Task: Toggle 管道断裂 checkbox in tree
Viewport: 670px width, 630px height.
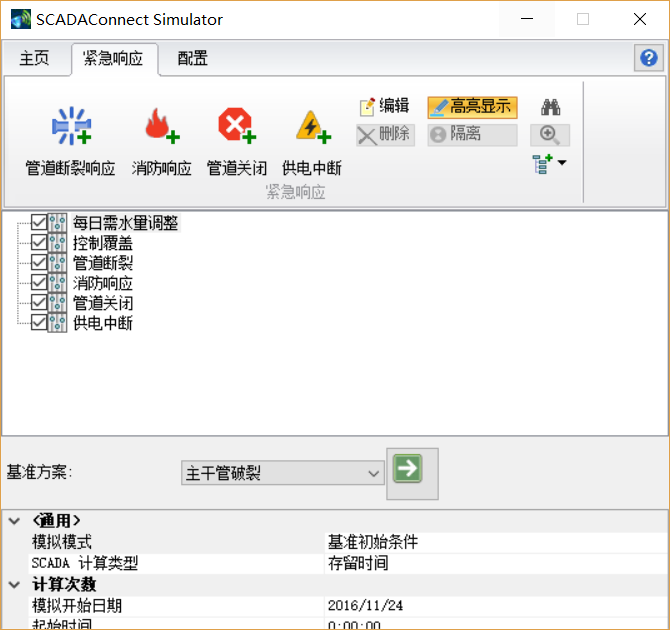Action: [39, 263]
